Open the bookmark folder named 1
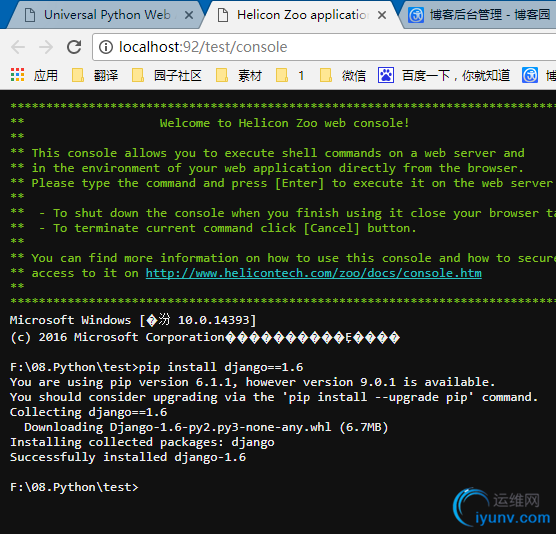The width and height of the screenshot is (556, 534). click(290, 75)
